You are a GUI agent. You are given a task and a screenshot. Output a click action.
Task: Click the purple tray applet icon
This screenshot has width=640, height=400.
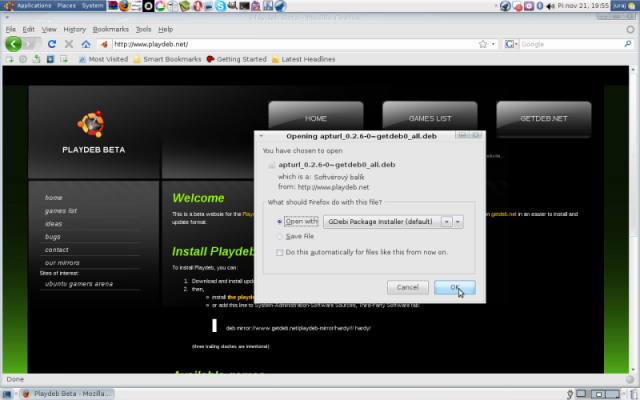(529, 6)
